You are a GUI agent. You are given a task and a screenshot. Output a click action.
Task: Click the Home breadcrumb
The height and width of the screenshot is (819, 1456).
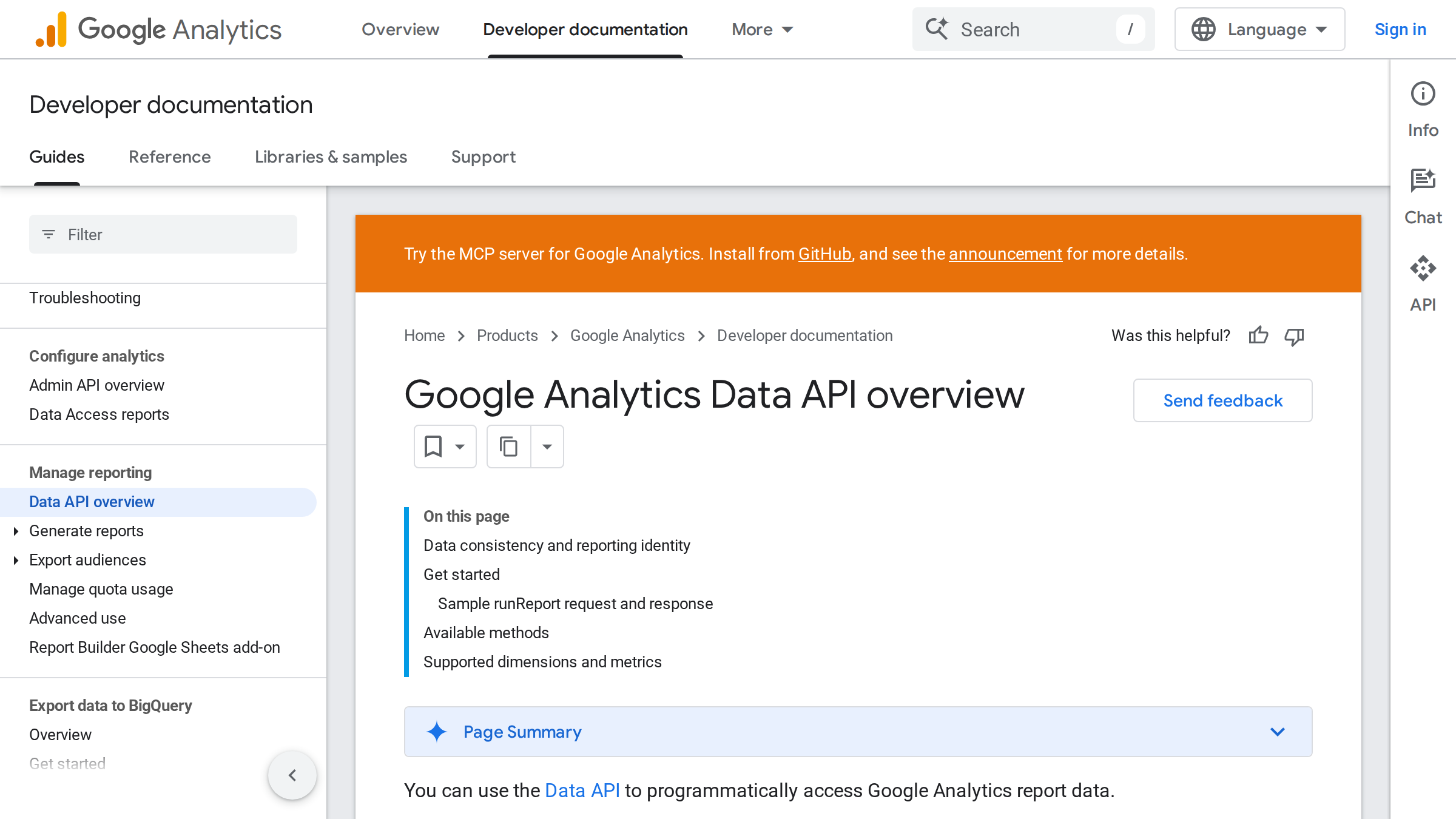(x=425, y=335)
